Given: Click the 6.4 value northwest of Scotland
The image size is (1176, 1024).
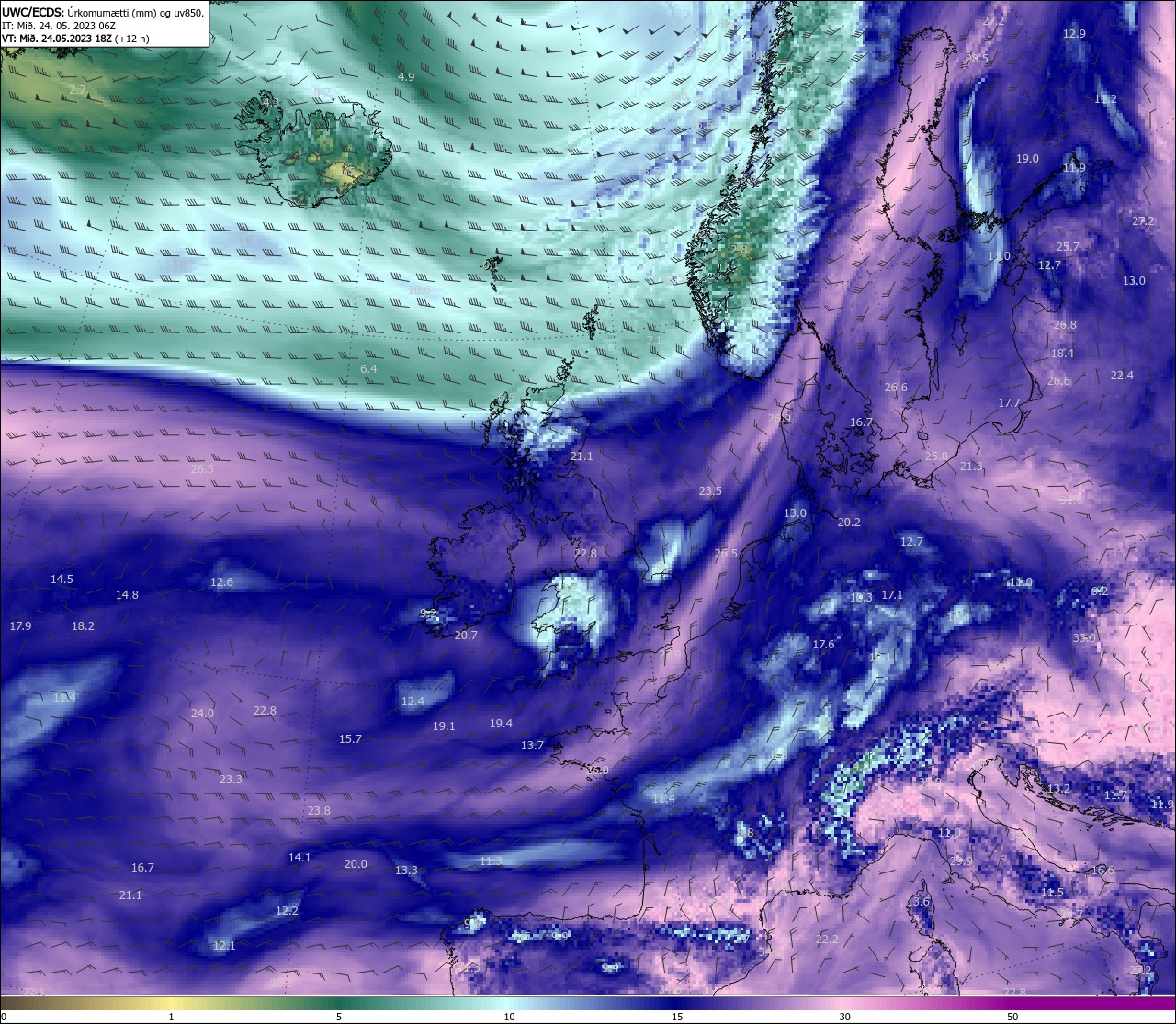Looking at the screenshot, I should pos(368,368).
